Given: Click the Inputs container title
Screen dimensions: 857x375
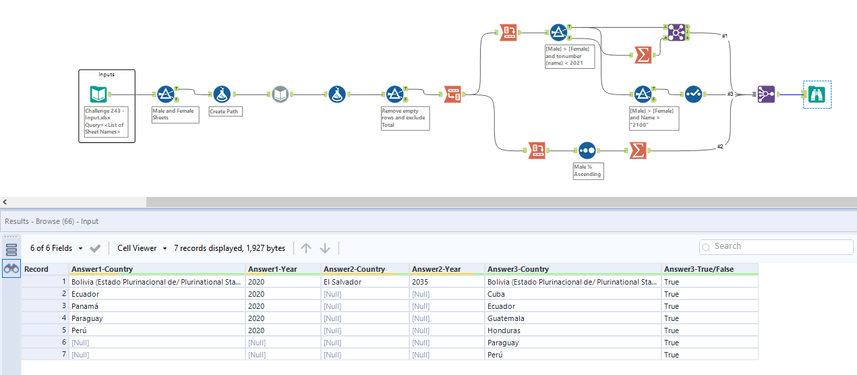Looking at the screenshot, I should pyautogui.click(x=107, y=74).
